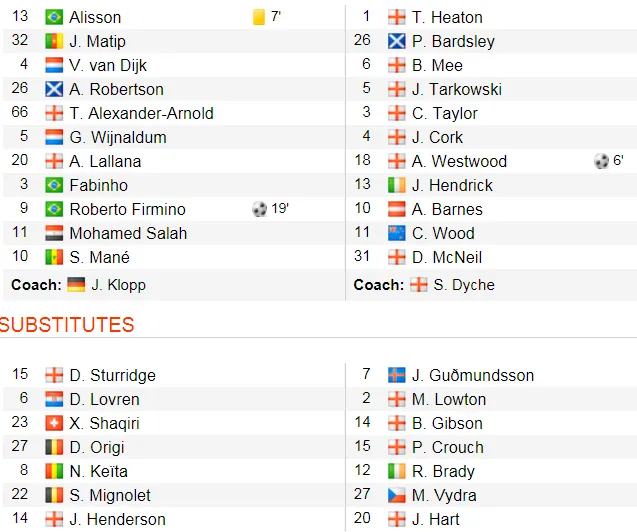Select substitute P. Crouch
The image size is (637, 532).
448,447
